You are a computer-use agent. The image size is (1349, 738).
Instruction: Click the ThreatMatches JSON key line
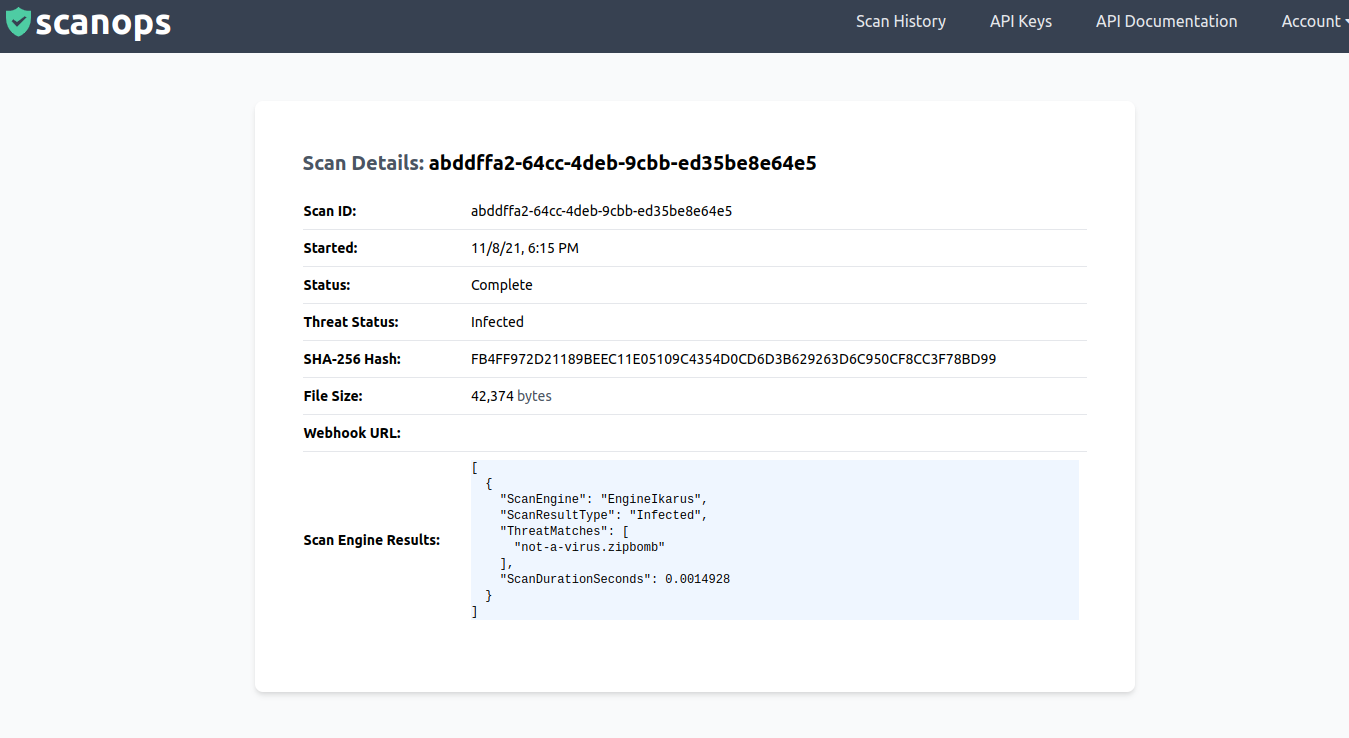pos(564,531)
